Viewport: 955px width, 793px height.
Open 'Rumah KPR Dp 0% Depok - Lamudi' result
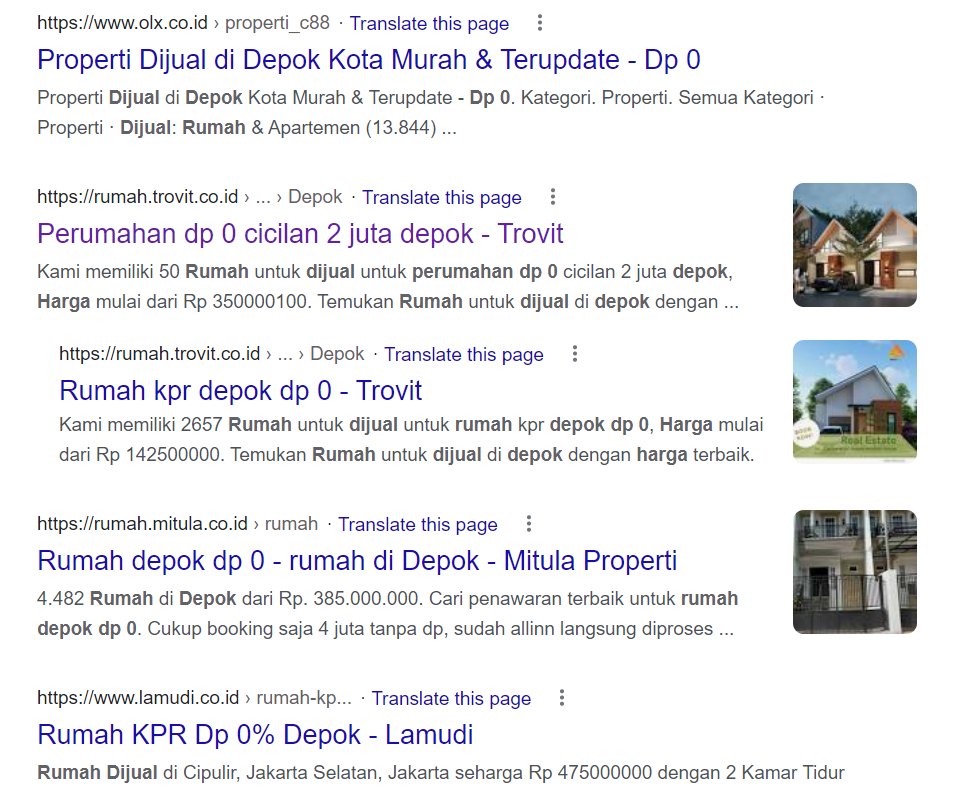(255, 735)
